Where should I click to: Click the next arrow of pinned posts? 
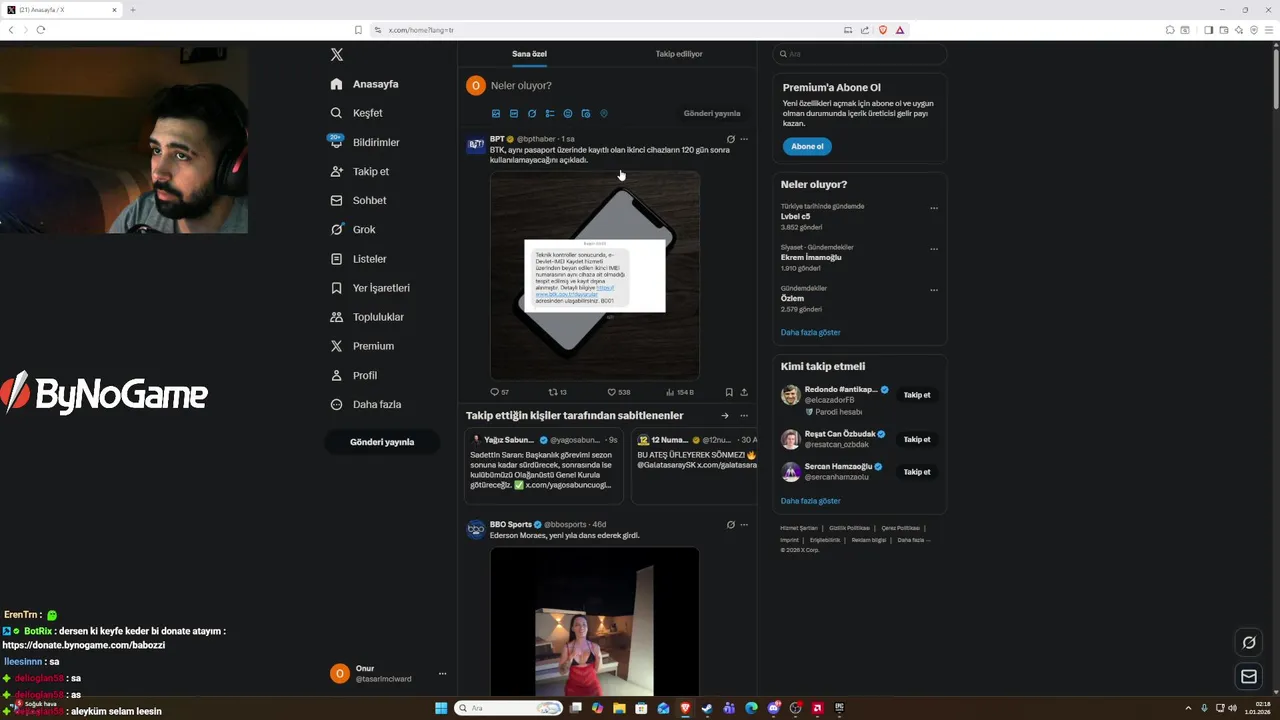coord(725,416)
